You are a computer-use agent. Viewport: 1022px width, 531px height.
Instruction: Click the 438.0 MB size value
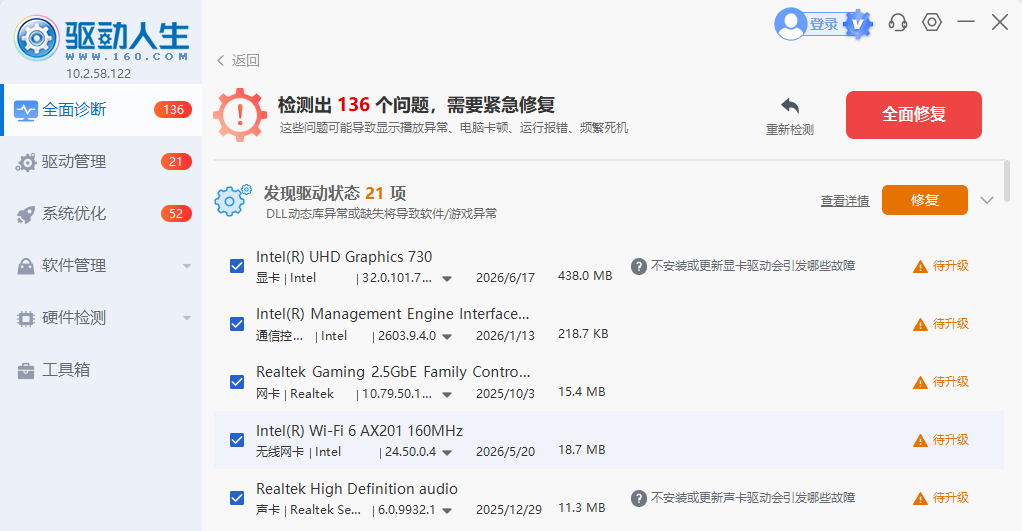point(585,276)
